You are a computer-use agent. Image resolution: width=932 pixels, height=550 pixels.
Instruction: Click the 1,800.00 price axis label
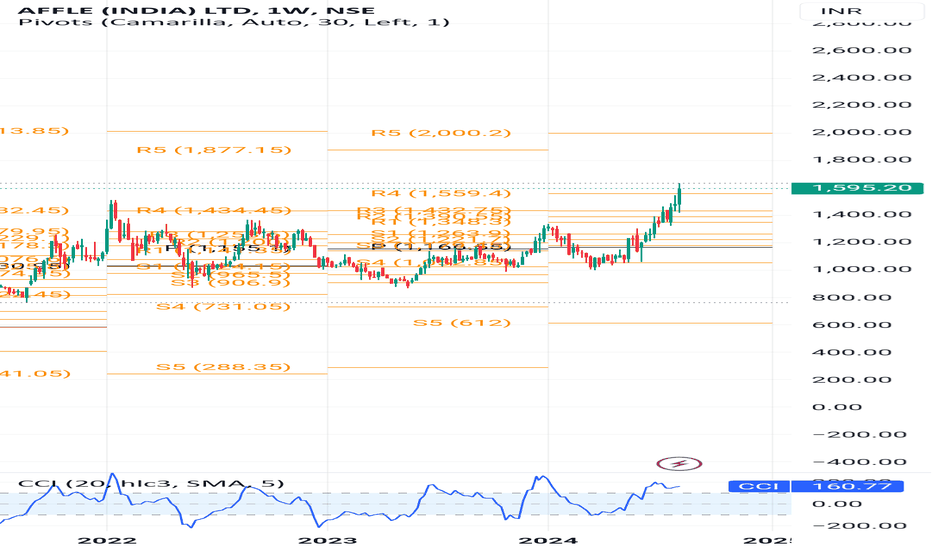862,159
